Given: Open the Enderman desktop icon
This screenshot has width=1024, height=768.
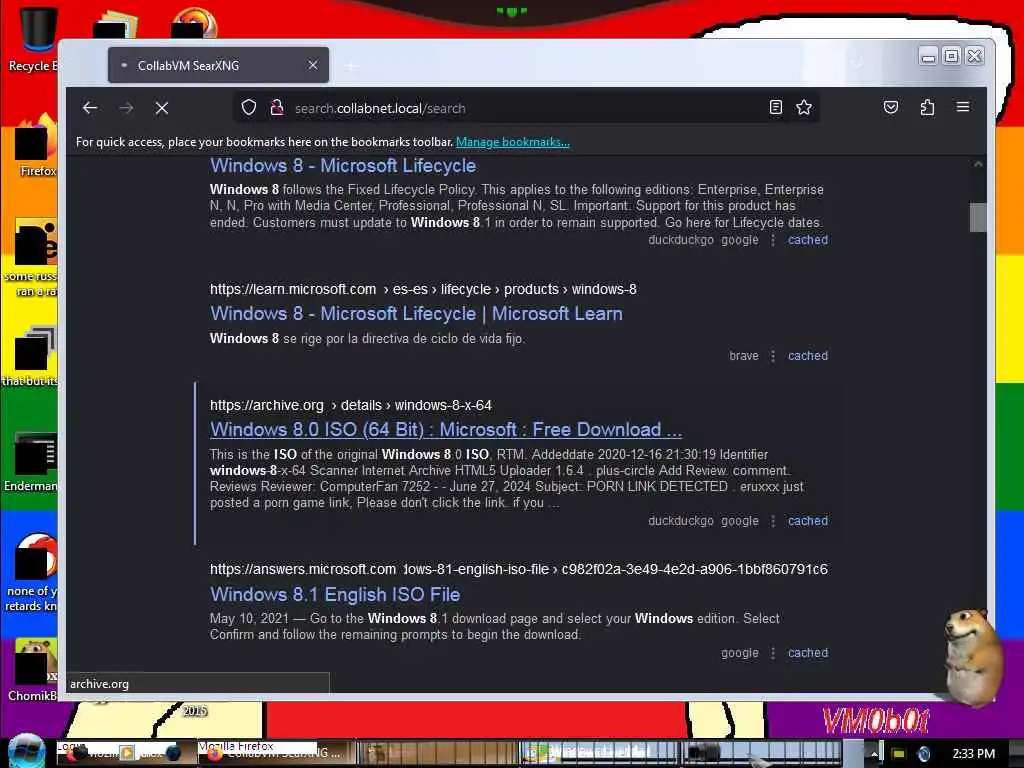Looking at the screenshot, I should pyautogui.click(x=33, y=461).
